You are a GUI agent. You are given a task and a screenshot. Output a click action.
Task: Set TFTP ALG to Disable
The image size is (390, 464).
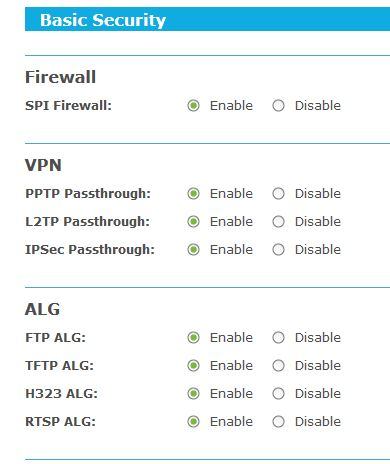(278, 366)
